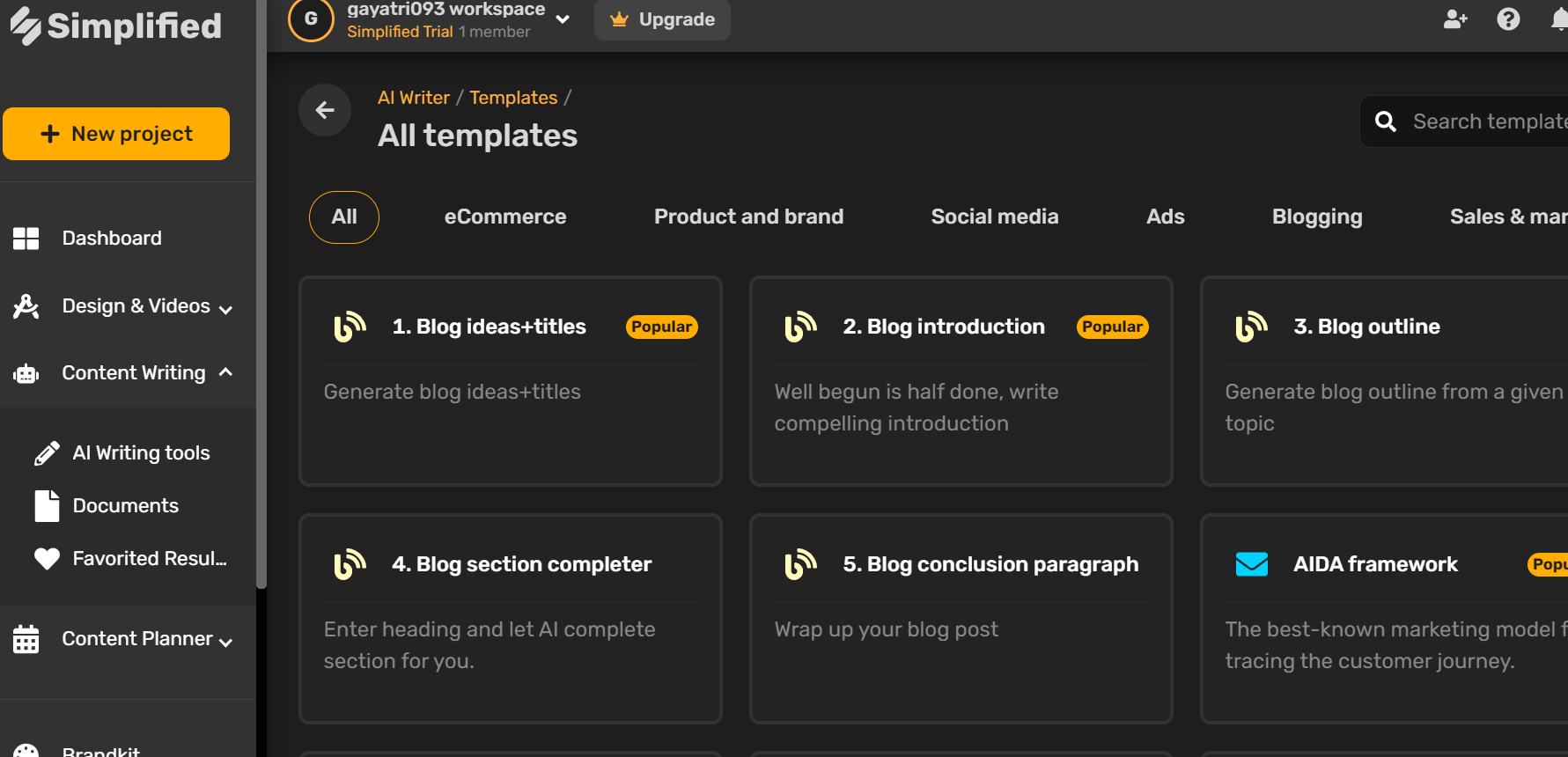Switch to the Blogging tab

coord(1316,217)
